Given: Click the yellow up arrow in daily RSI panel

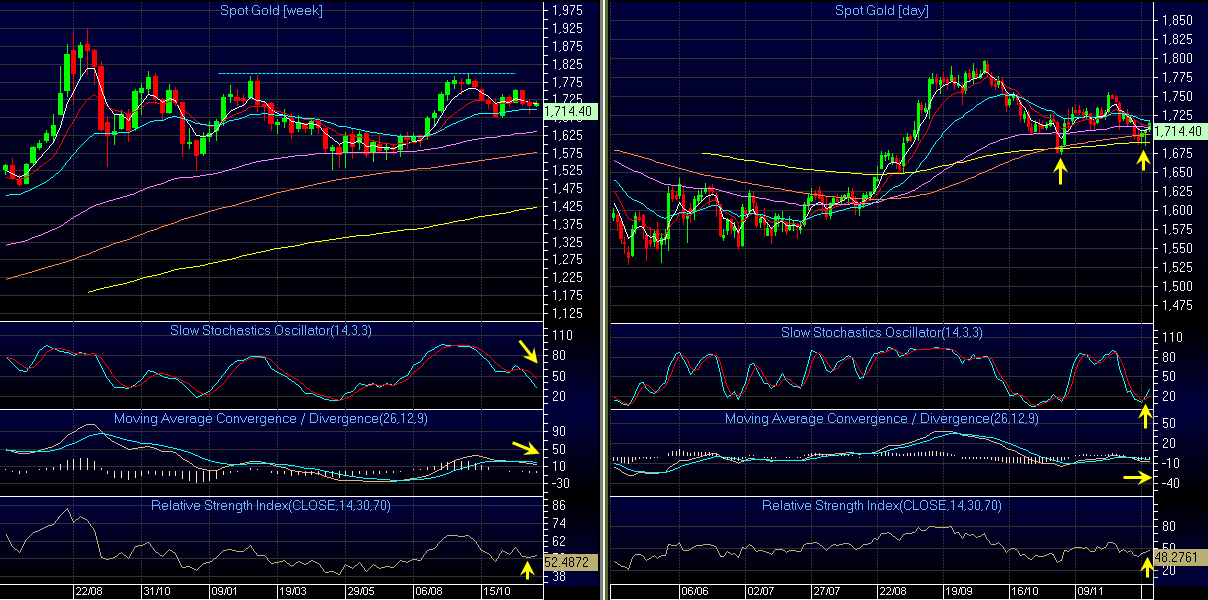Looking at the screenshot, I should [x=1146, y=568].
